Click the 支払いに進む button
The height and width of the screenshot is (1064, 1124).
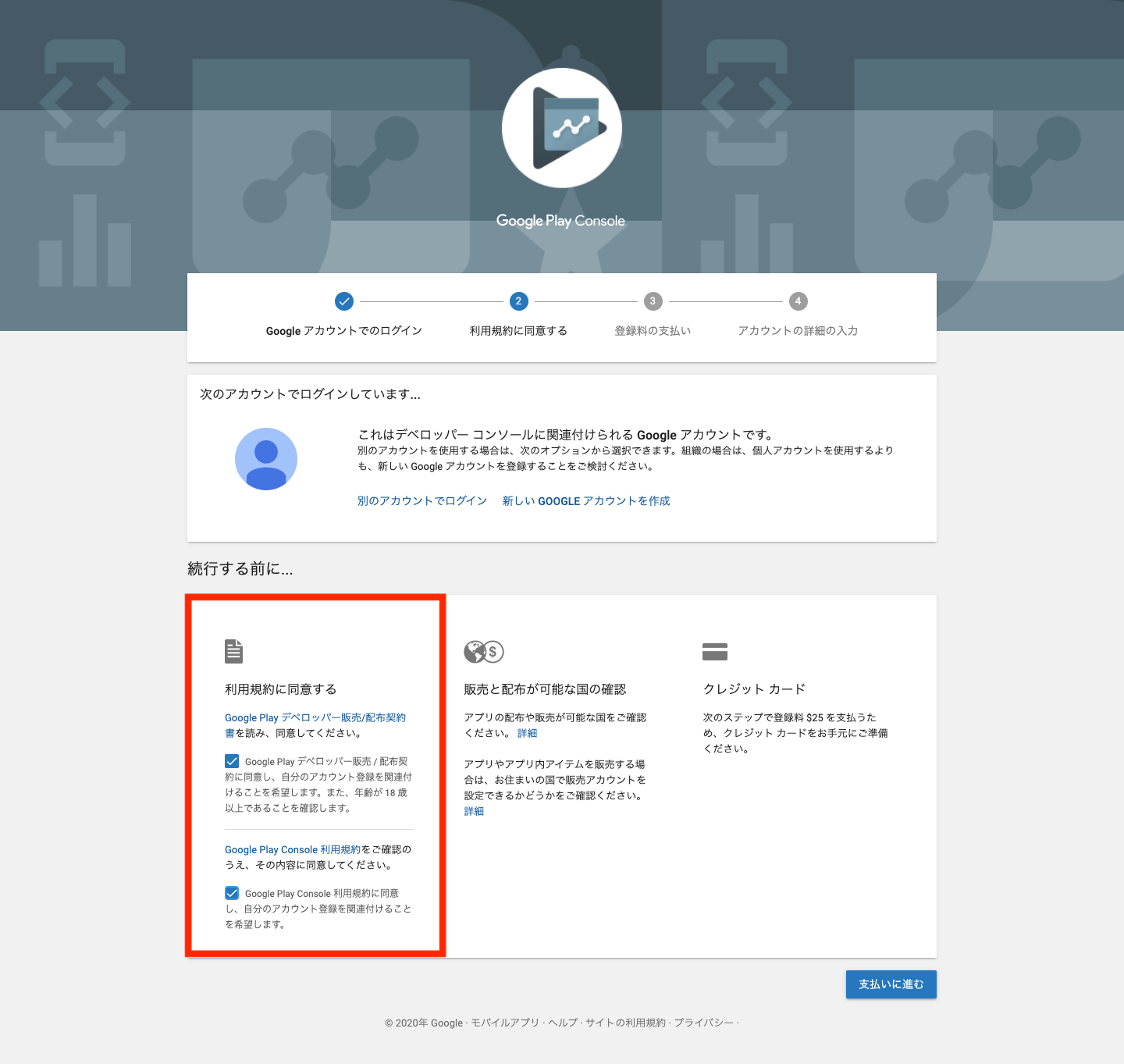[891, 984]
